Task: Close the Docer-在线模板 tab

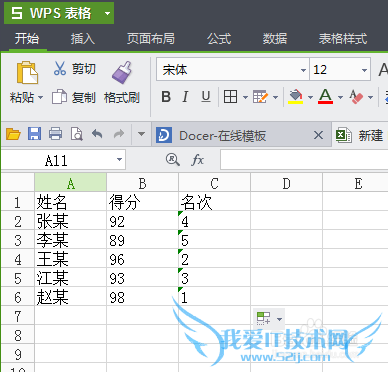Action: coord(318,135)
